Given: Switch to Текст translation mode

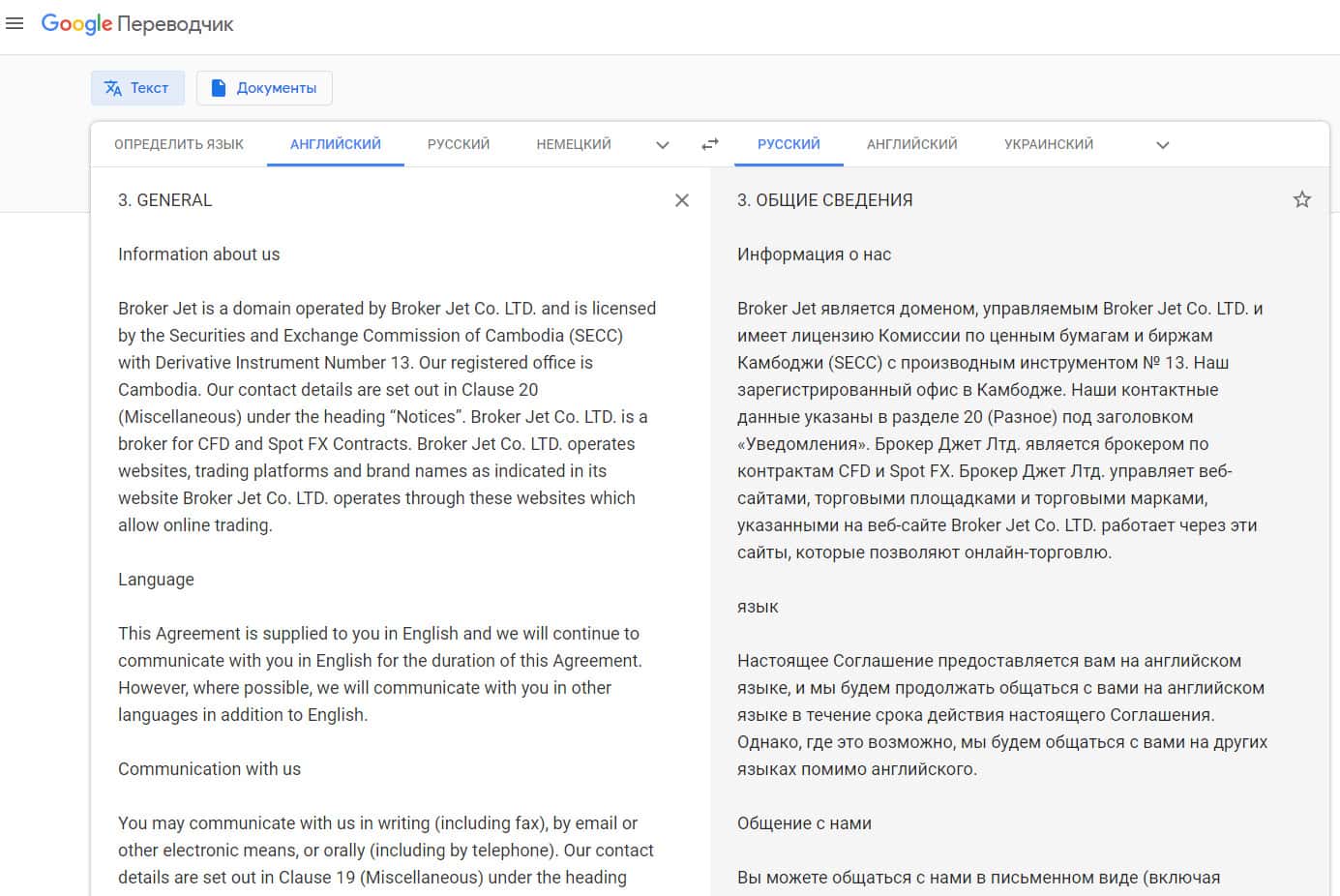Looking at the screenshot, I should 136,88.
